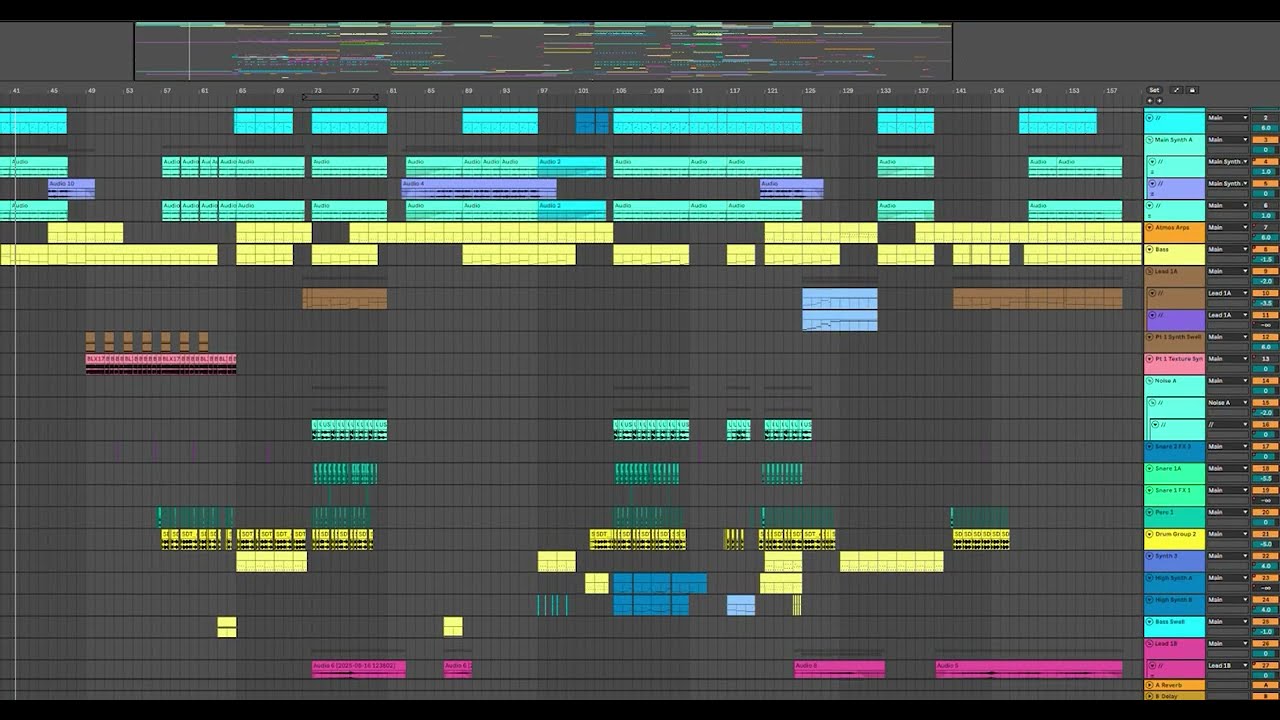This screenshot has width=1280, height=720.
Task: Click the diagonal arrow icon next to Set
Action: (1176, 90)
